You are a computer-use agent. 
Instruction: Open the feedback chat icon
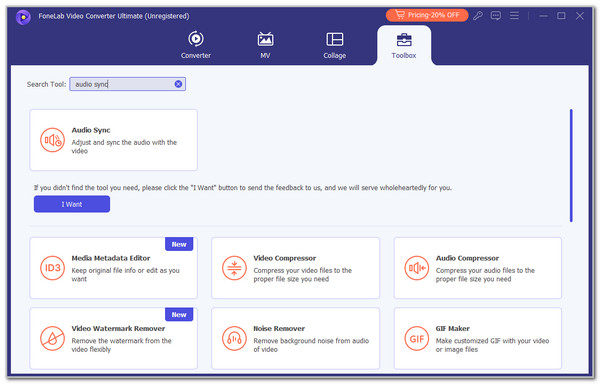point(496,16)
